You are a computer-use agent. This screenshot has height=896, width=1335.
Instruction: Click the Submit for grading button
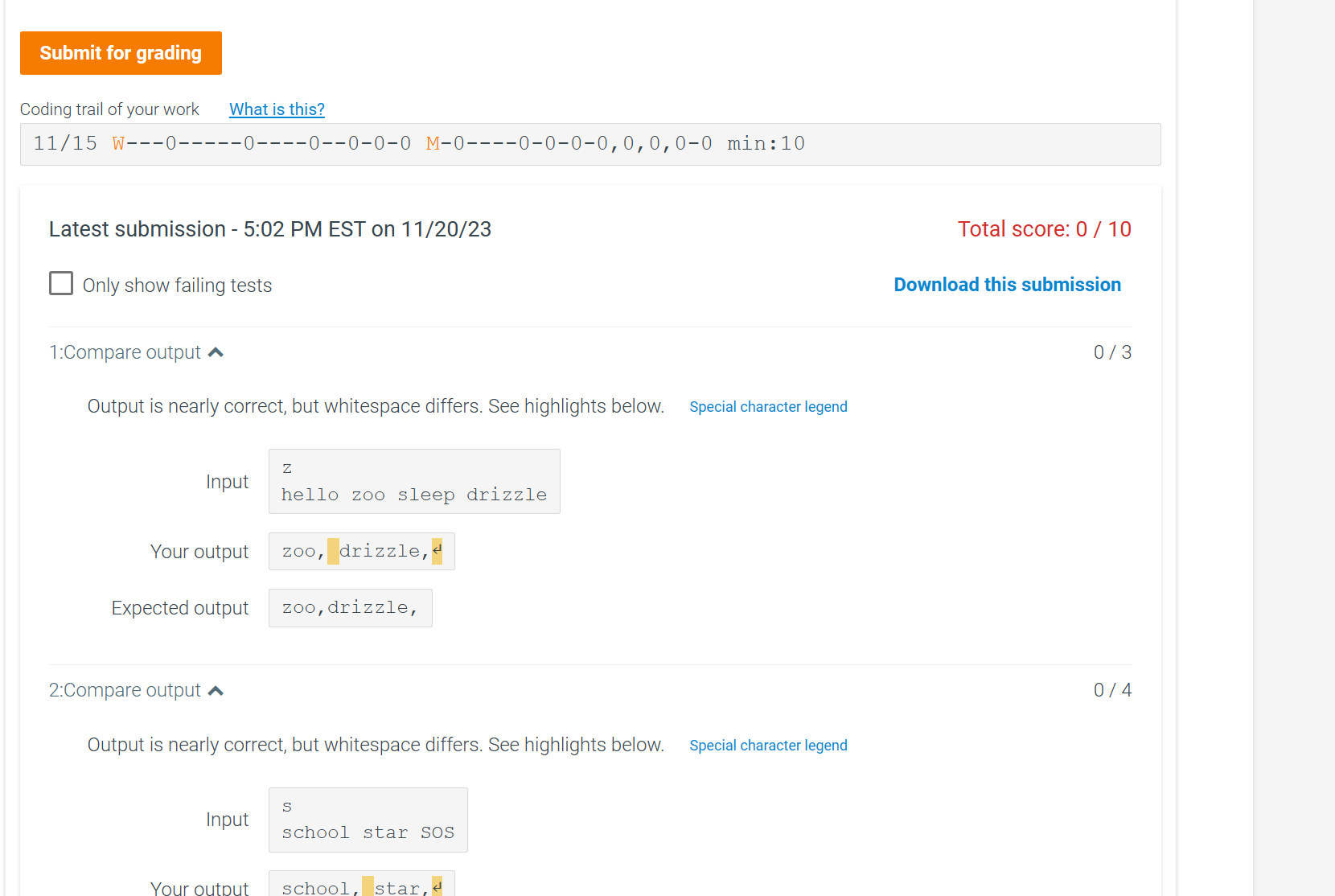coord(121,53)
